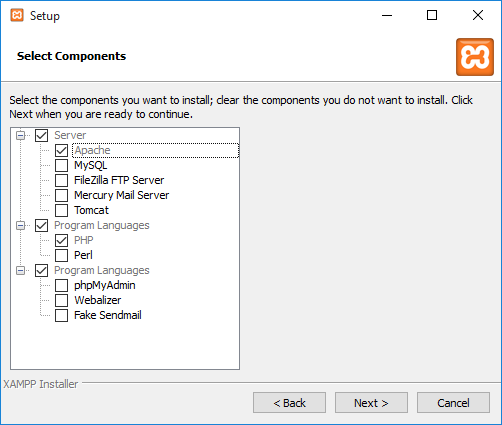Image resolution: width=502 pixels, height=425 pixels.
Task: Enable the Tomcat component checkbox
Action: [x=61, y=210]
